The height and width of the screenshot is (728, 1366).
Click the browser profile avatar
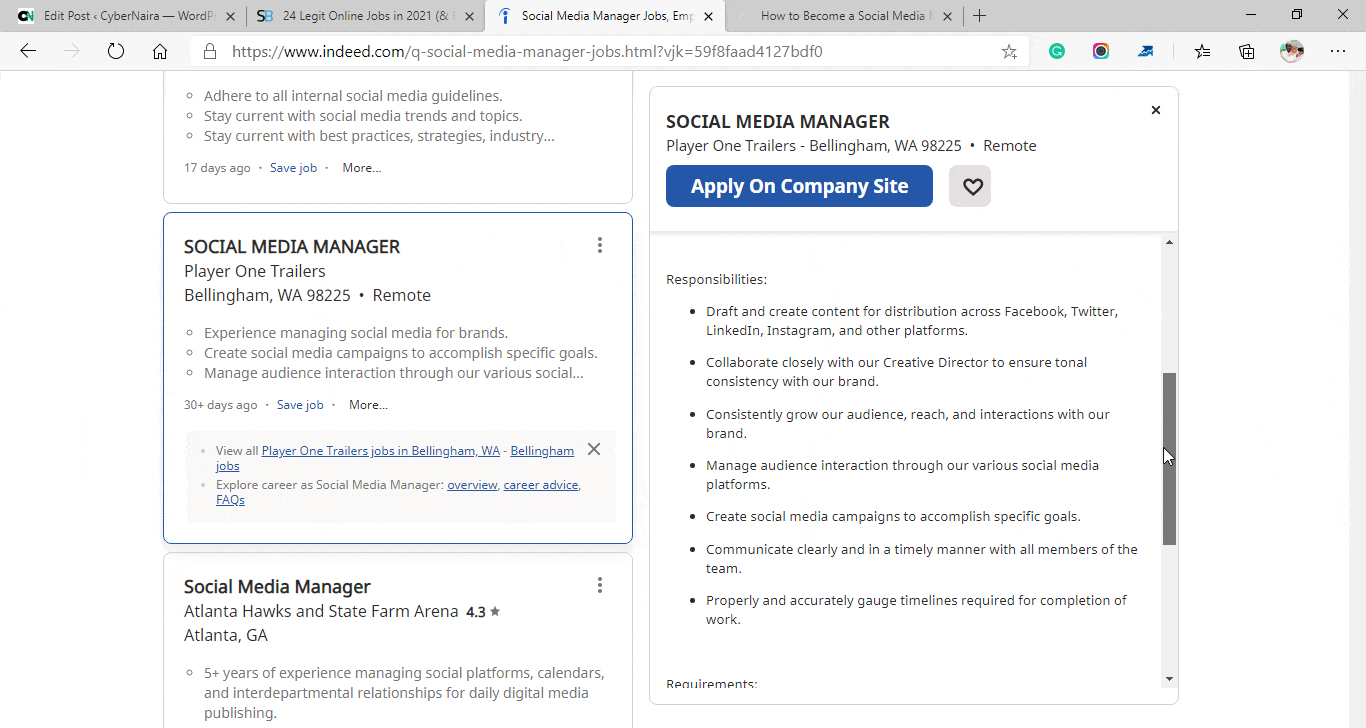[x=1292, y=50]
